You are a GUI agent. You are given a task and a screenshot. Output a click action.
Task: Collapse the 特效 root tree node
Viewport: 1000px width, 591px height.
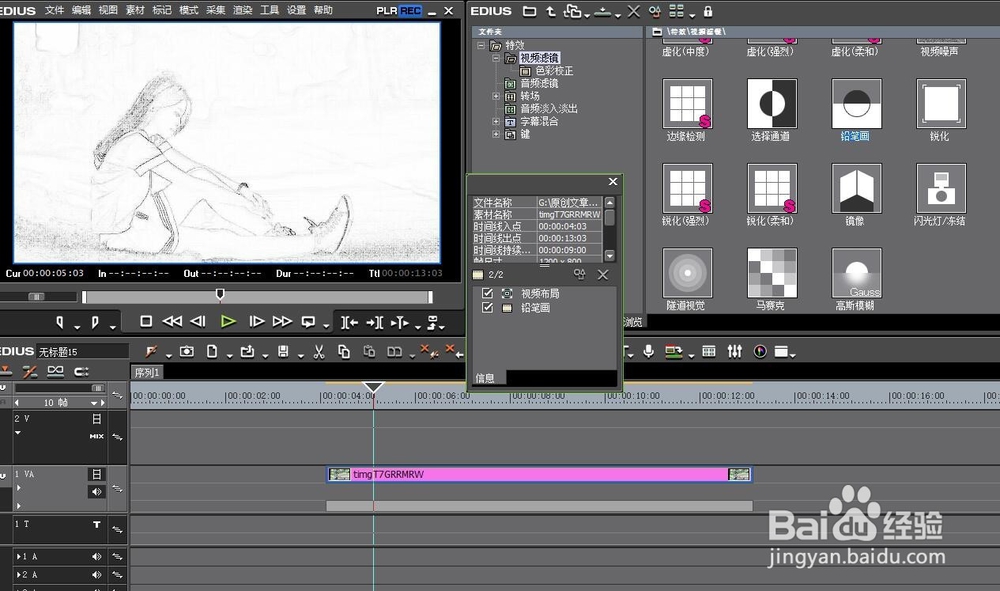481,45
